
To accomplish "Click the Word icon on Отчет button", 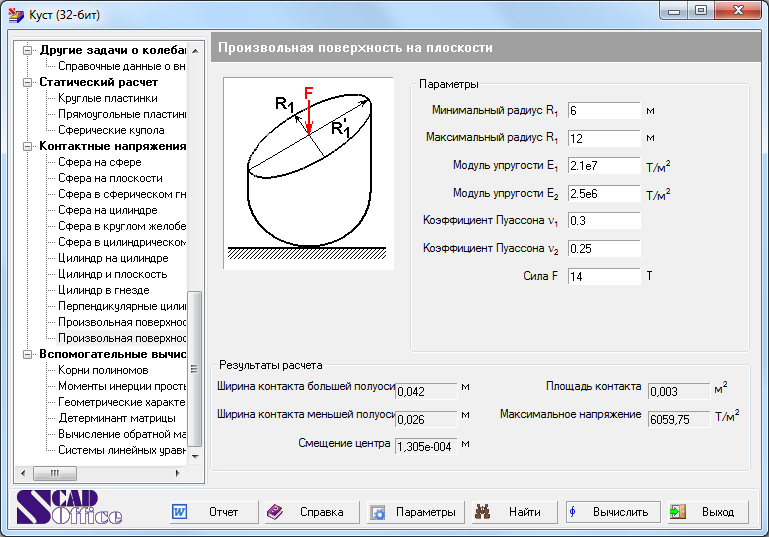I will [x=180, y=512].
